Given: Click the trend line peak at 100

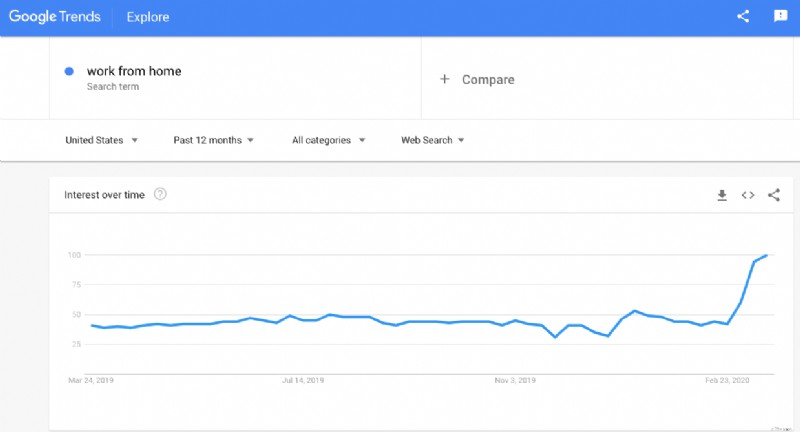Looking at the screenshot, I should coord(766,256).
